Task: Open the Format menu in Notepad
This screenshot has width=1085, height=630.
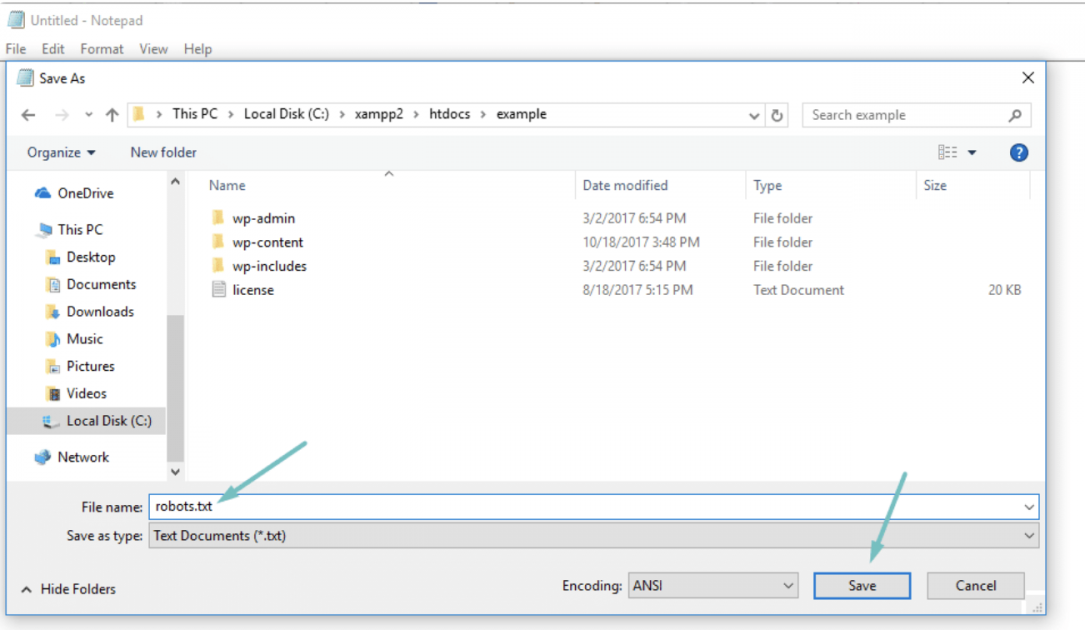Action: (x=101, y=48)
